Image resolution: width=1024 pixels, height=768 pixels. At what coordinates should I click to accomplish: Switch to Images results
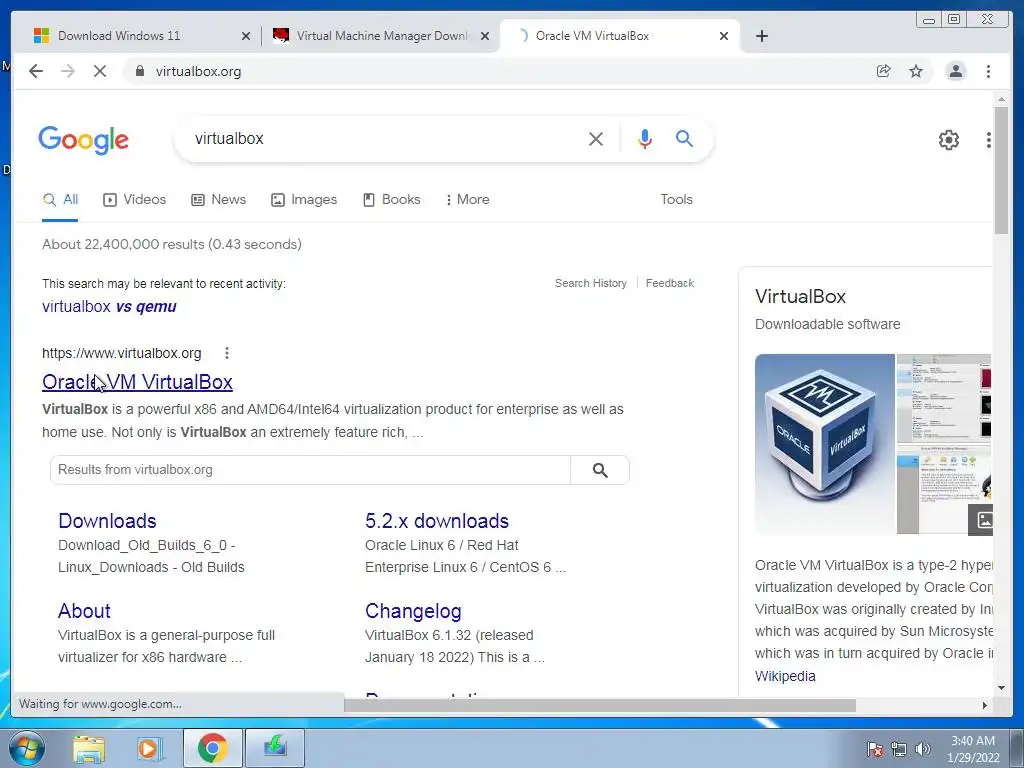click(304, 200)
